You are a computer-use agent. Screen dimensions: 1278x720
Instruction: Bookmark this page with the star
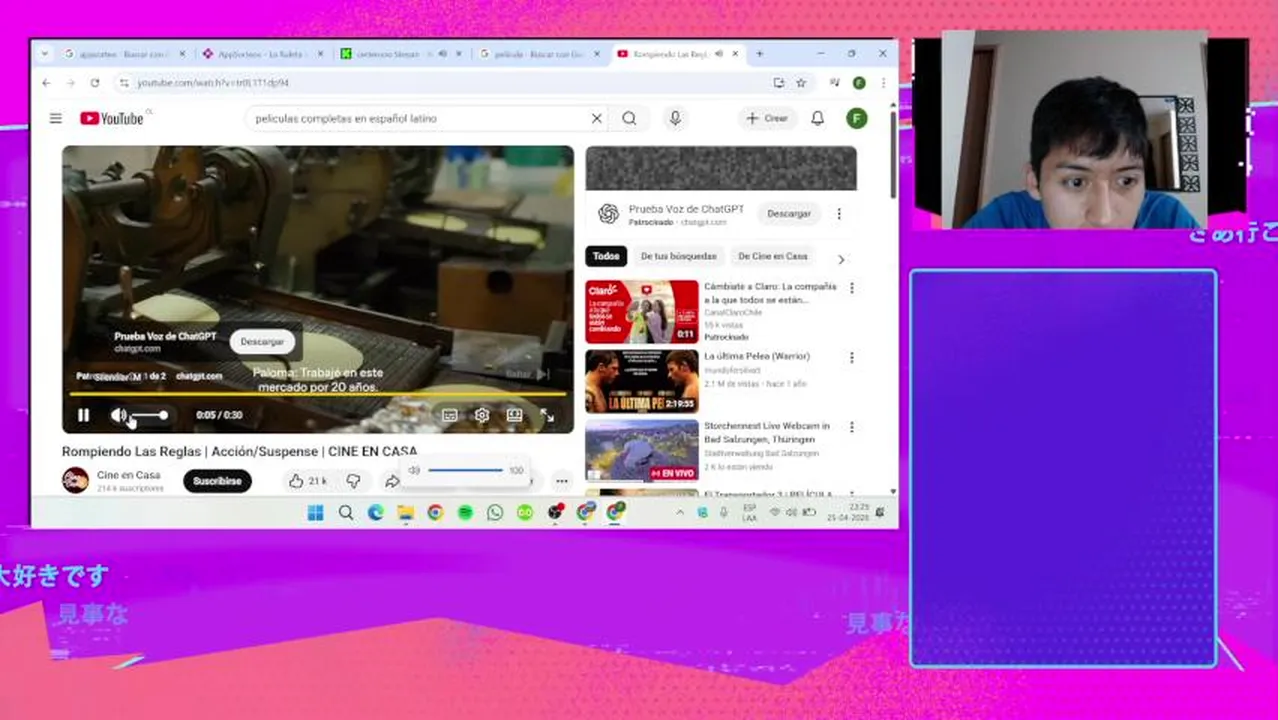801,83
